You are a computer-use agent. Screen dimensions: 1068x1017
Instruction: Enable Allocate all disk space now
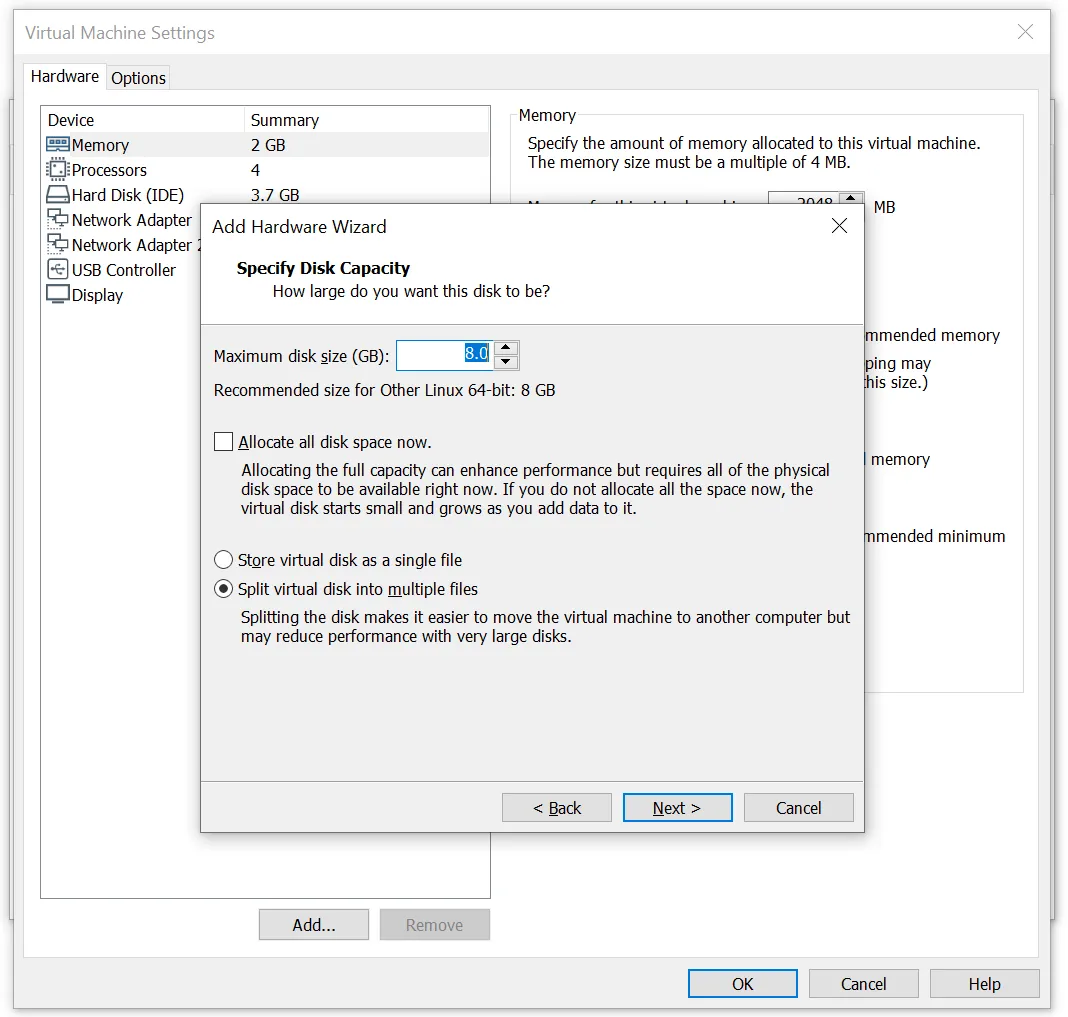coord(224,442)
